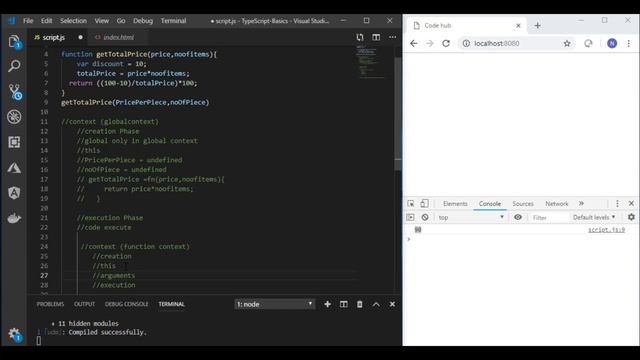This screenshot has width=640, height=360.
Task: Select the TERMINAL panel tab
Action: click(x=171, y=304)
